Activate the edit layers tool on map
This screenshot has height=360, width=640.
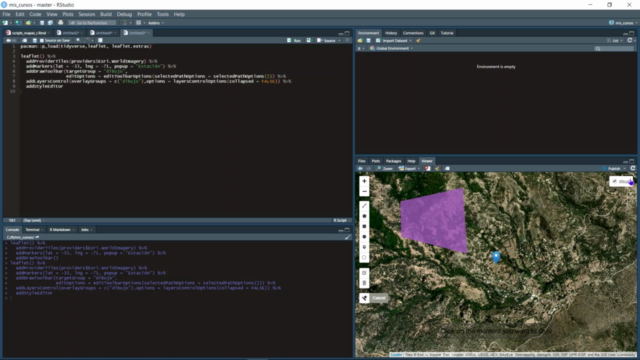(x=364, y=273)
